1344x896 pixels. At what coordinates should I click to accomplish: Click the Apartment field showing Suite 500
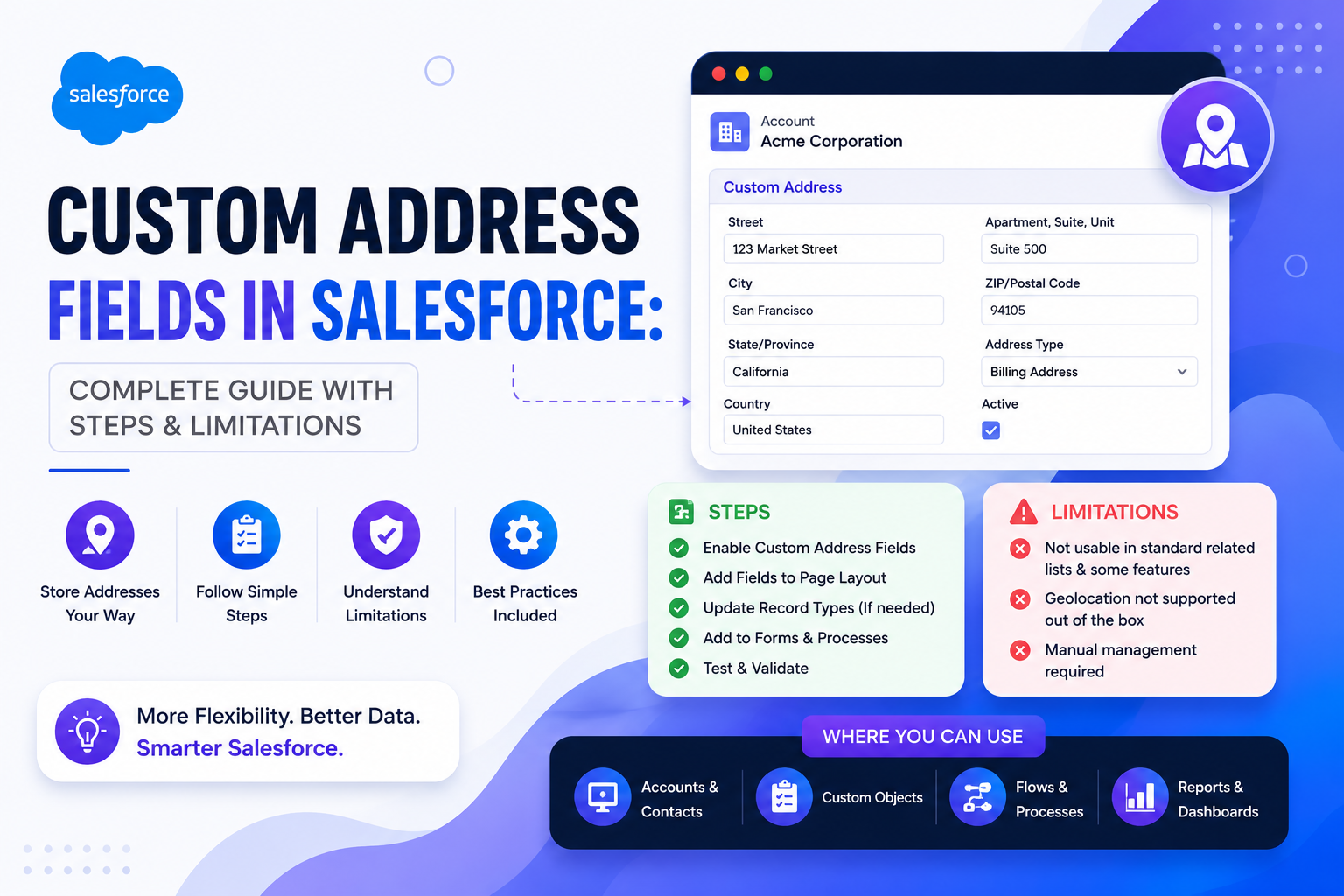1089,248
